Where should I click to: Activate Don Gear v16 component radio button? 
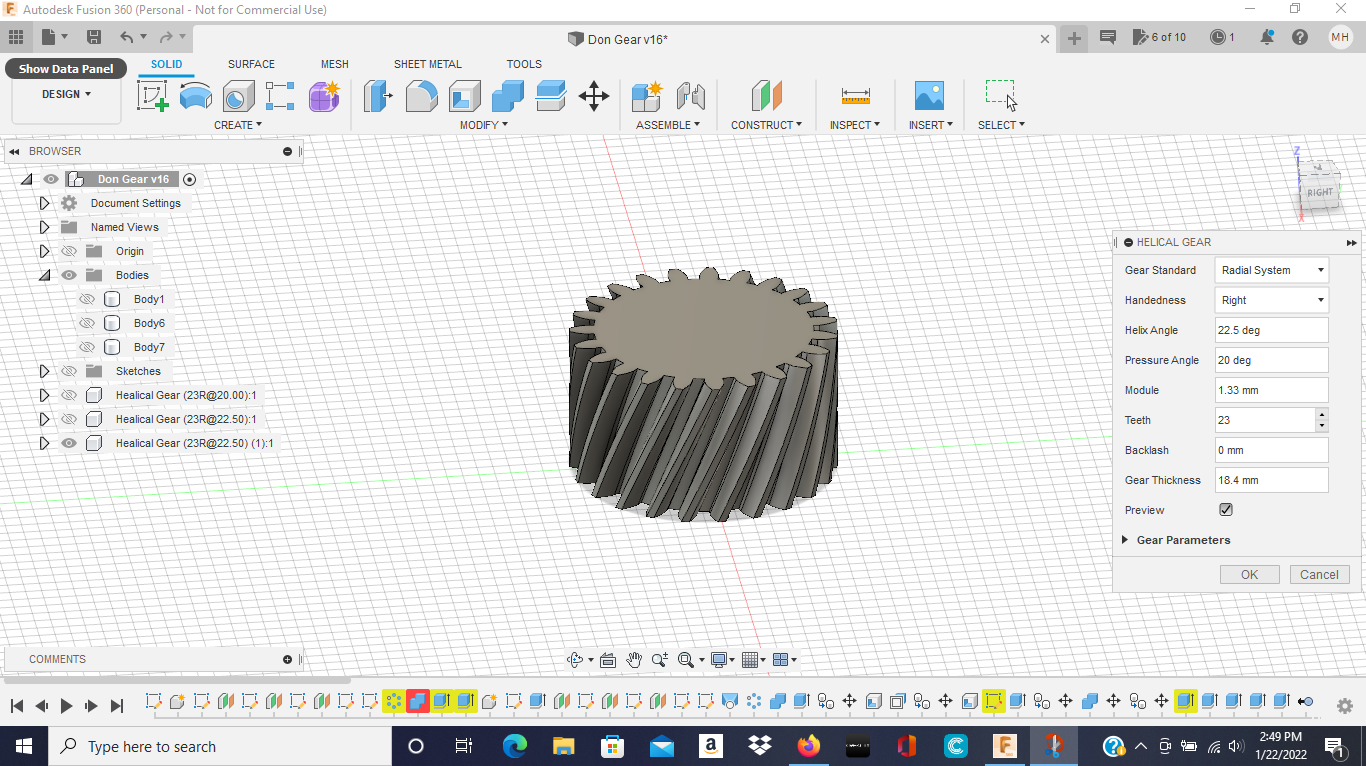pos(190,179)
